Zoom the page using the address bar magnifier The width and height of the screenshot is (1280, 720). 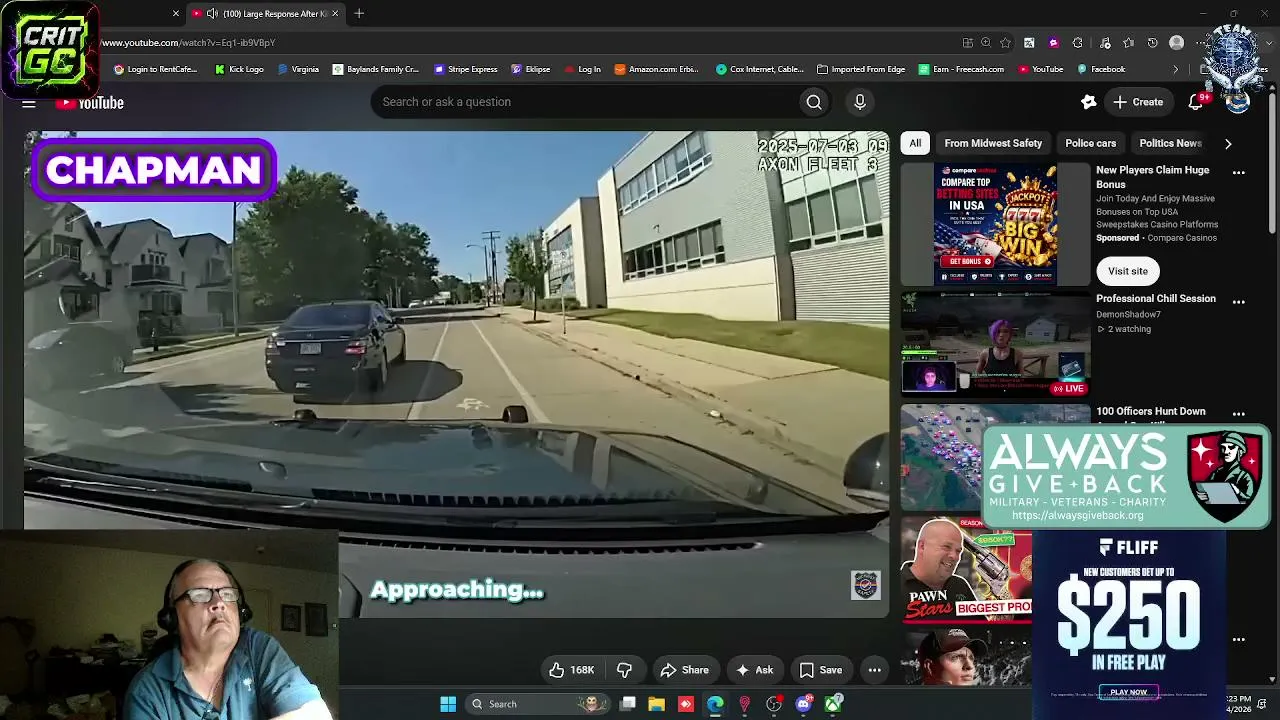point(986,43)
